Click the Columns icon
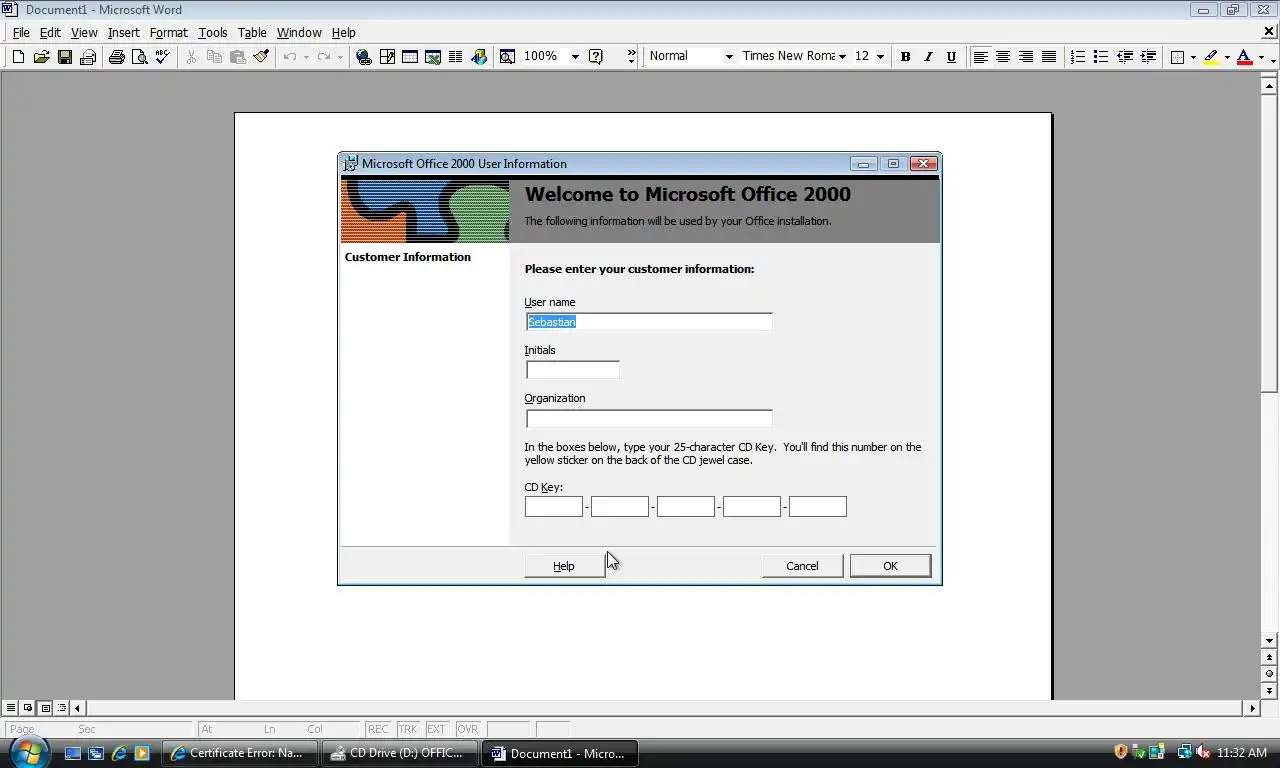The height and width of the screenshot is (768, 1280). click(x=456, y=57)
